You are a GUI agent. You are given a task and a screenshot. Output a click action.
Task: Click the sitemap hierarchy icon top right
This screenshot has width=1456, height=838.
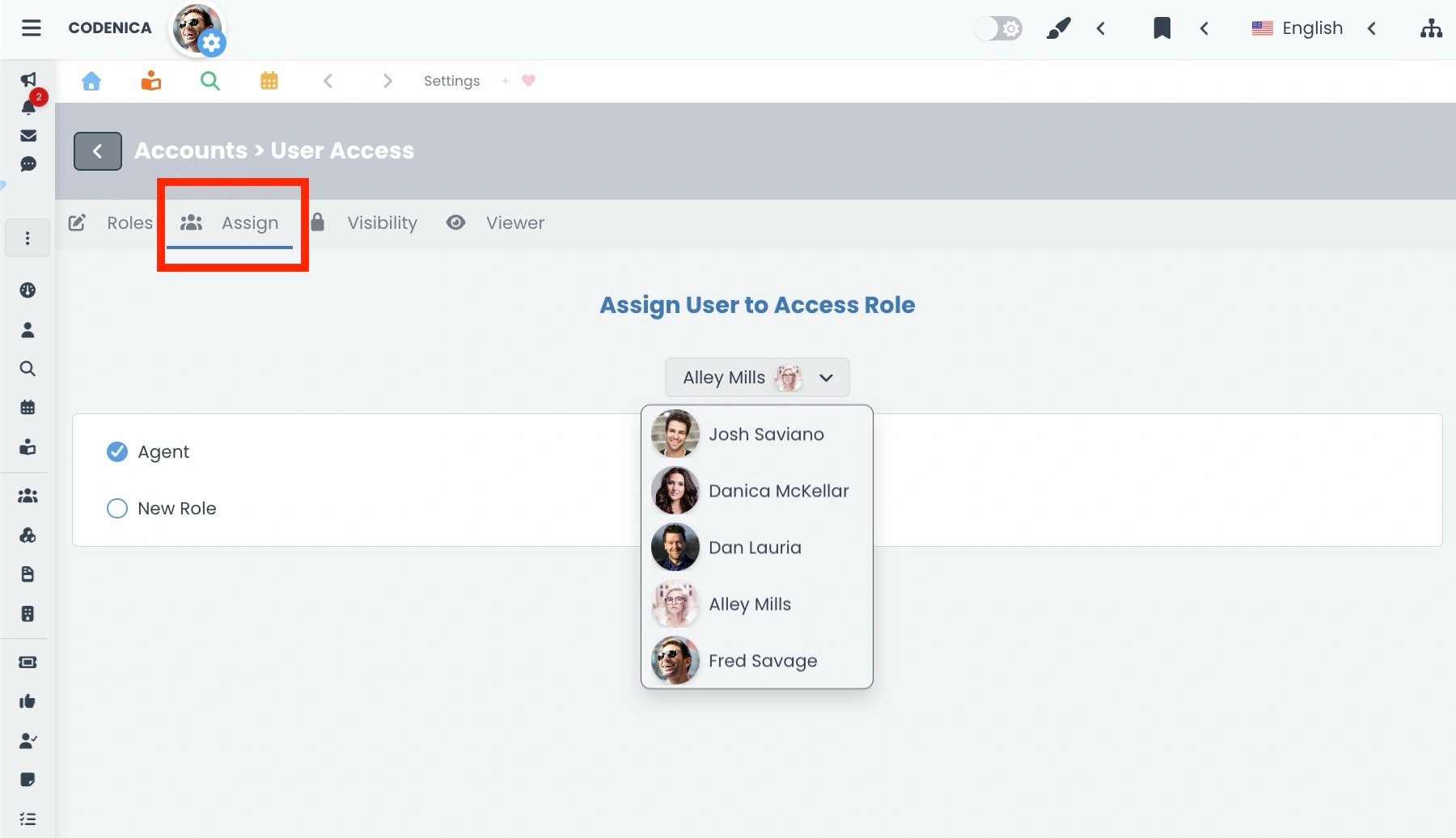(1431, 28)
